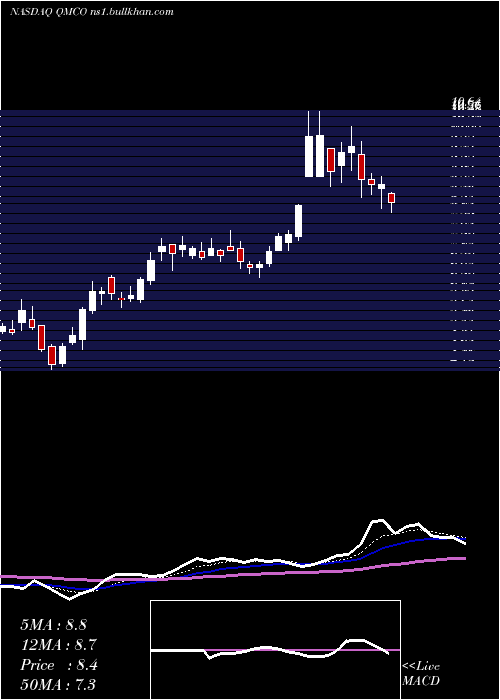Click the <<Live MACD label
Image resolution: width=500 pixels, height=700 pixels.
click(x=421, y=674)
